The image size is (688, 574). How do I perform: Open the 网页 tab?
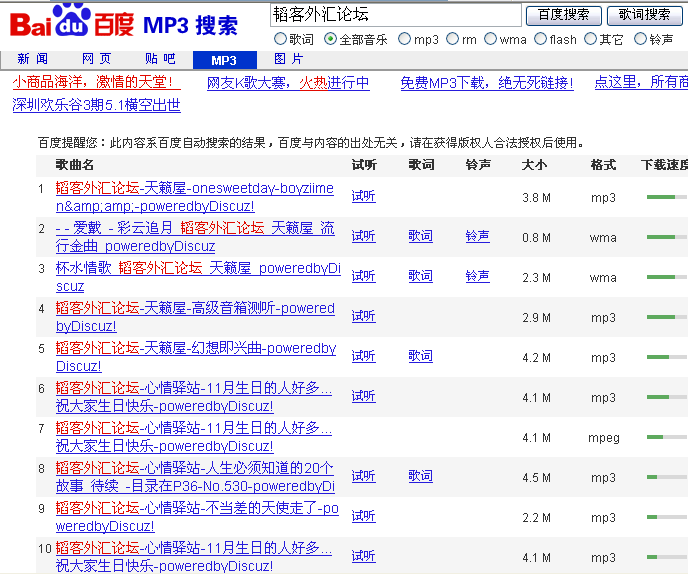tap(97, 59)
